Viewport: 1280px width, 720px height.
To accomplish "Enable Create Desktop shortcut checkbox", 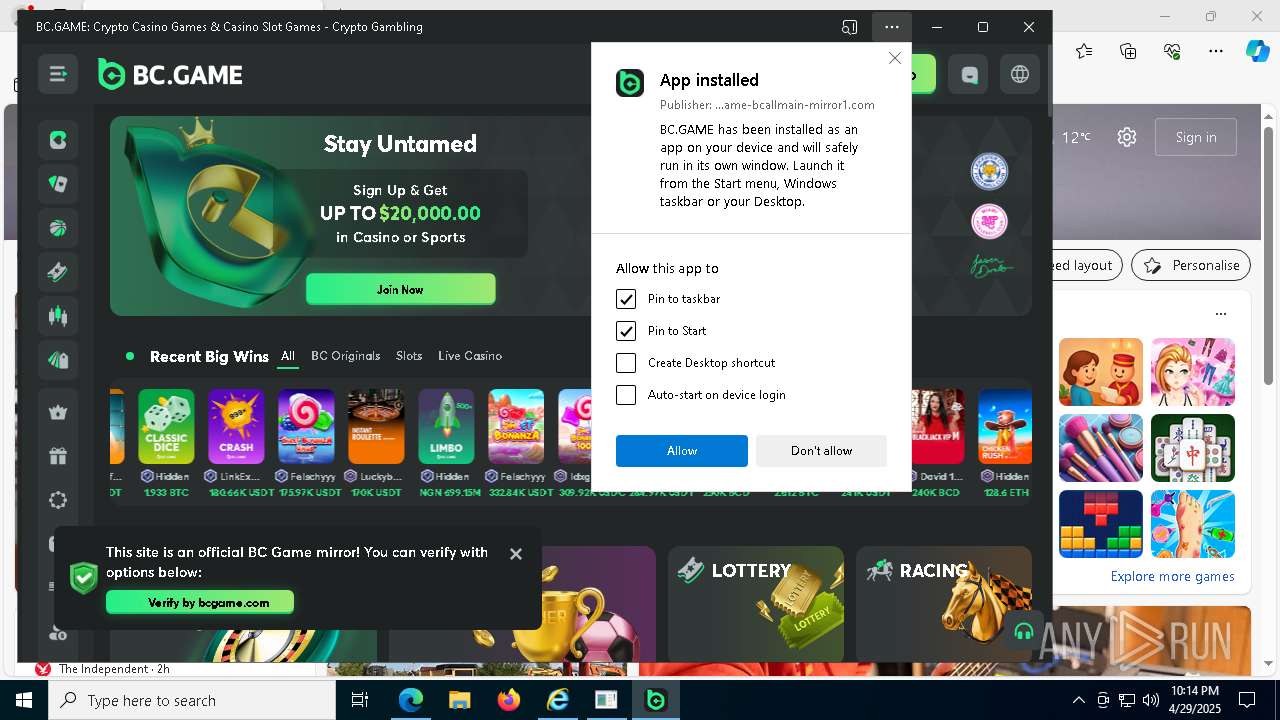I will pos(626,363).
